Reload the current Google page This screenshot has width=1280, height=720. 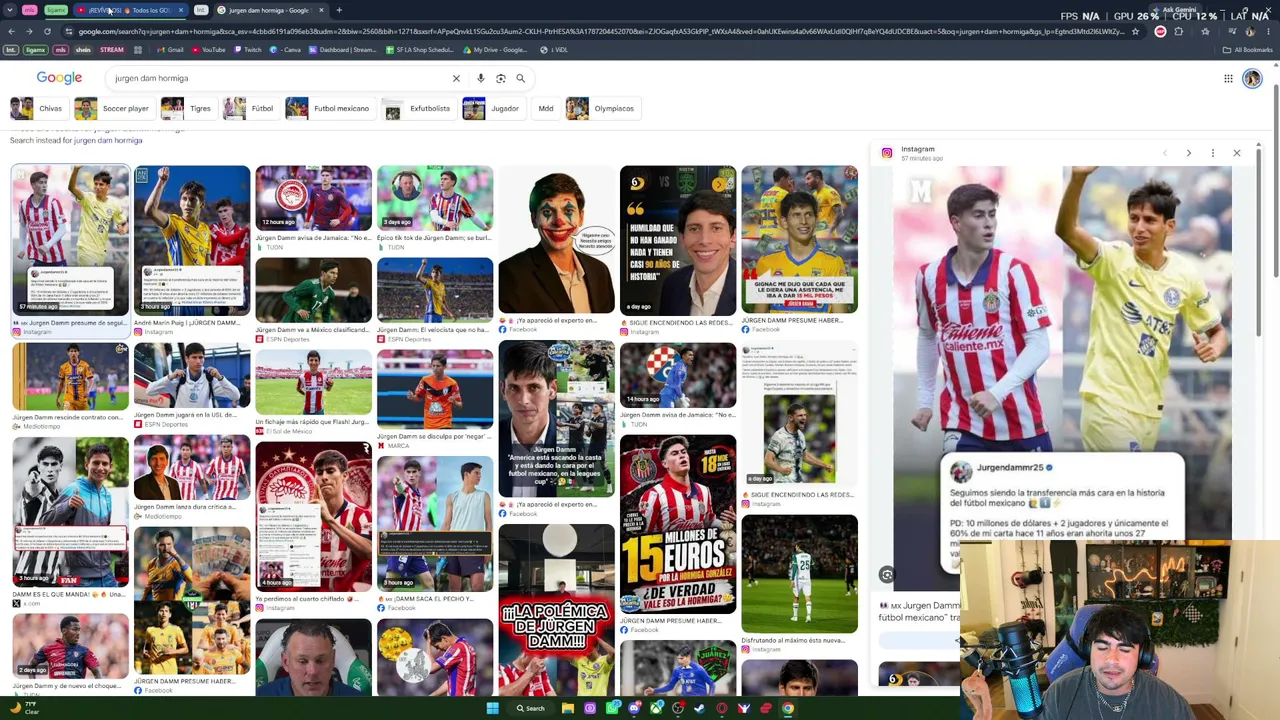click(47, 31)
